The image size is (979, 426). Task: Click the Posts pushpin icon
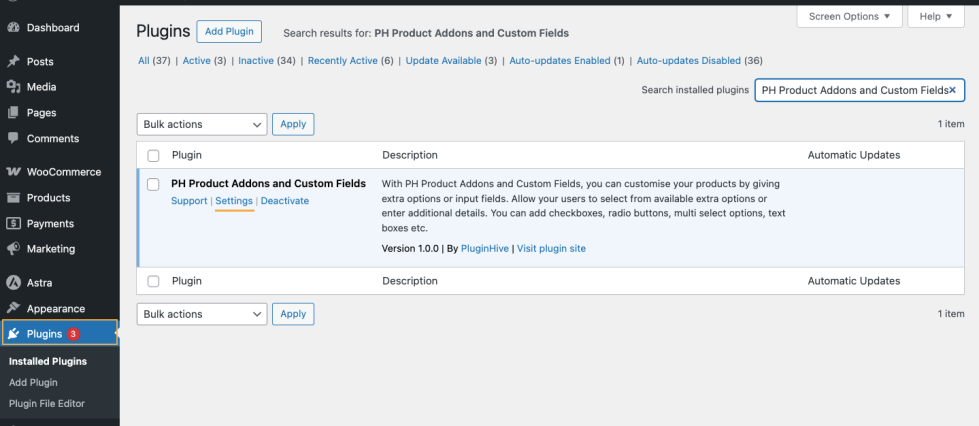point(14,62)
